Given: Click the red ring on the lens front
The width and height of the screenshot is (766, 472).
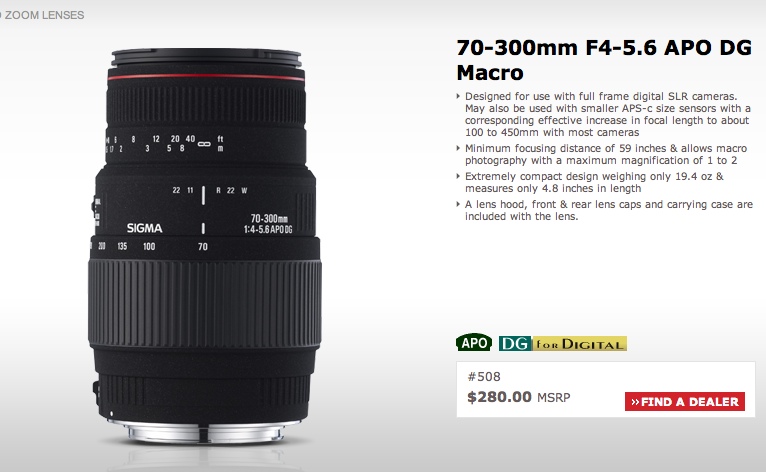Looking at the screenshot, I should (x=206, y=77).
